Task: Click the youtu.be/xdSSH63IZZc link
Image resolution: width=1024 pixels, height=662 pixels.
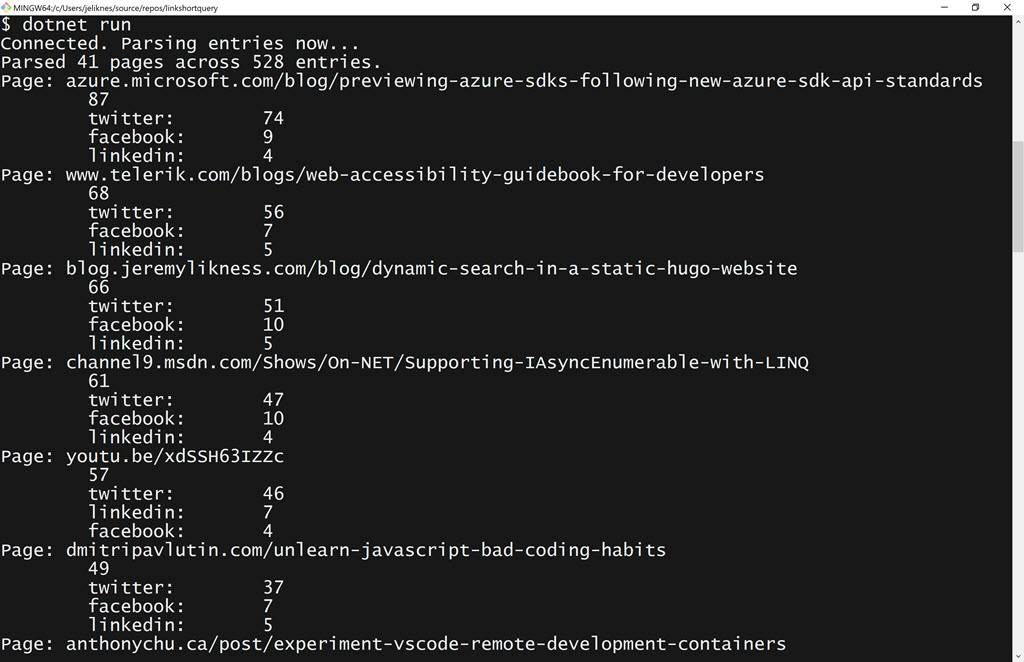Action: pyautogui.click(x=175, y=456)
